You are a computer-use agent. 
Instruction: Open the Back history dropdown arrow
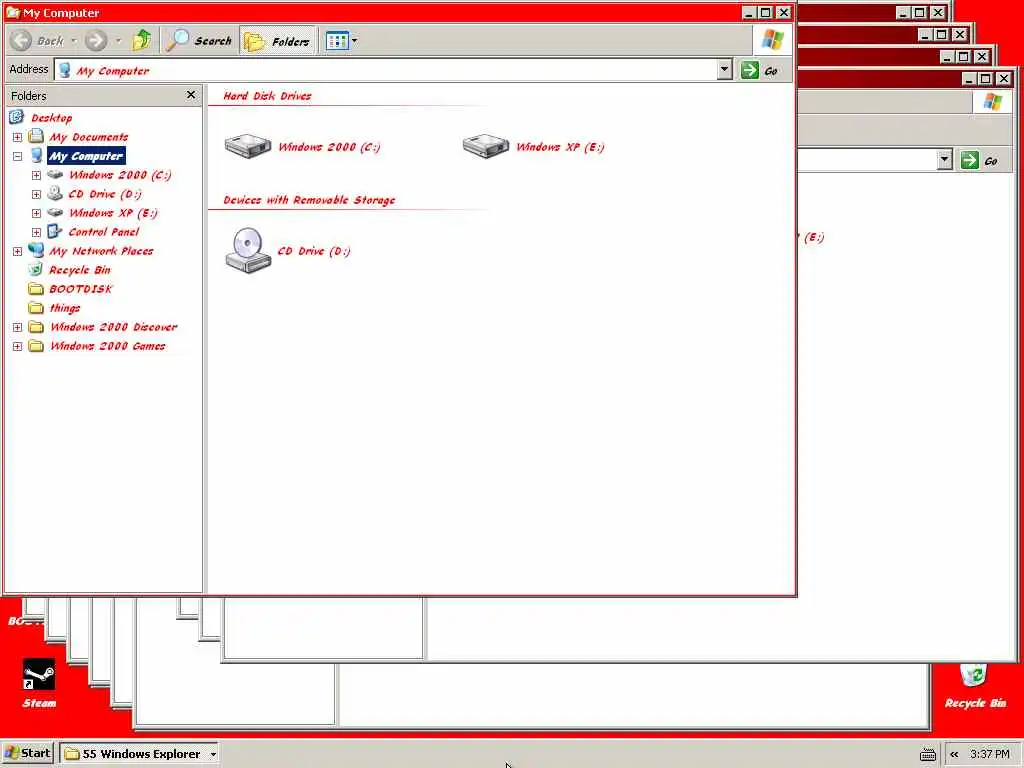click(73, 40)
